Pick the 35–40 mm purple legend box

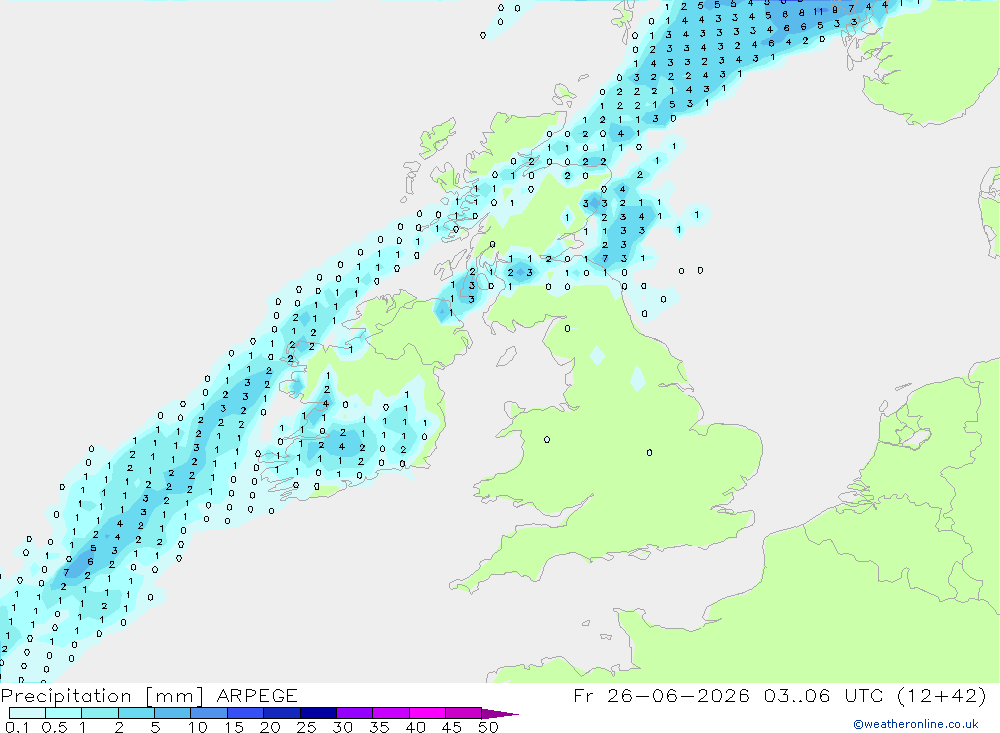point(391,713)
